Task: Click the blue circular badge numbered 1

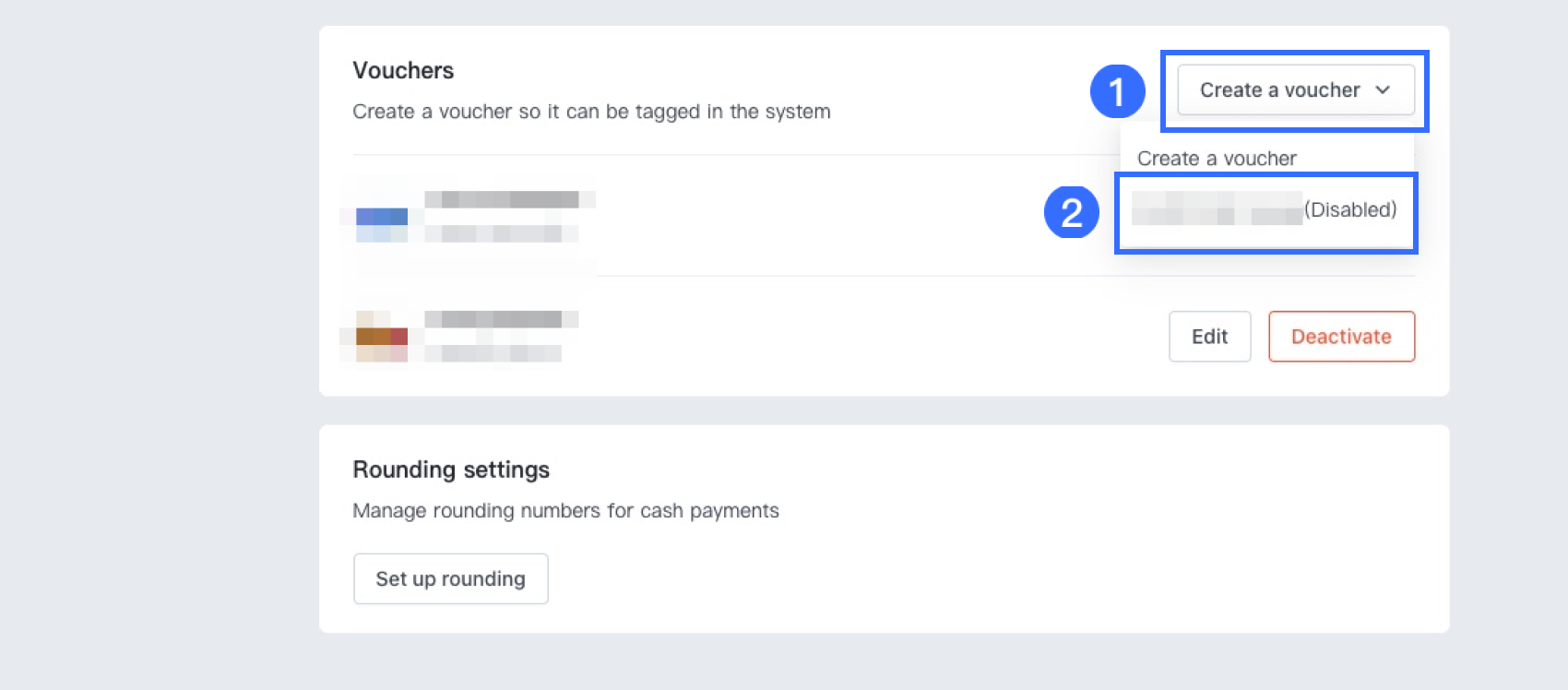Action: coord(1118,90)
